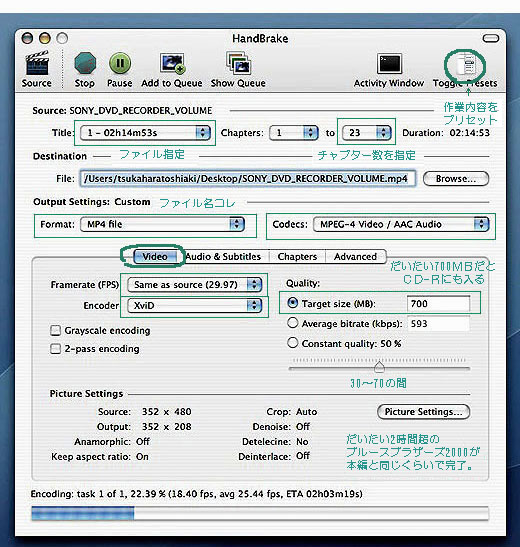Viewport: 520px width, 547px height.
Task: Click the Source: SONY_DVD_RECORDER_VOLUME label
Action: tap(122, 111)
